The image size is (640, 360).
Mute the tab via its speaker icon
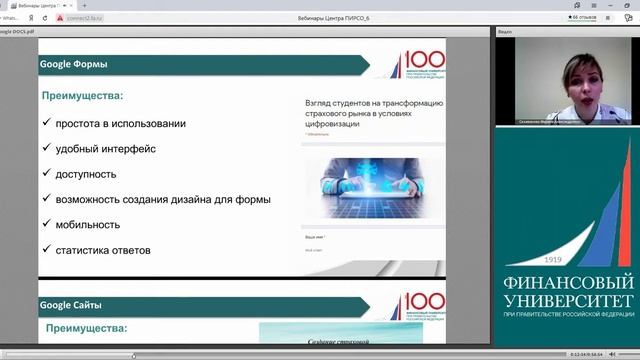[65, 6]
